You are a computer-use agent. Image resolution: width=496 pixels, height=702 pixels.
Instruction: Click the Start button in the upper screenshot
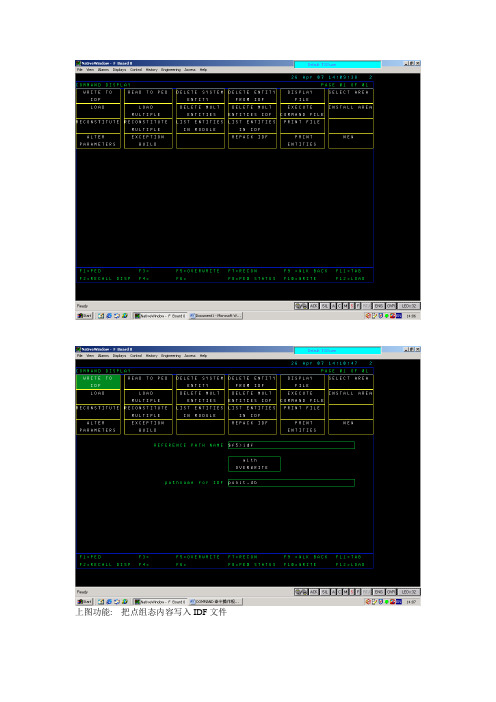pyautogui.click(x=85, y=316)
